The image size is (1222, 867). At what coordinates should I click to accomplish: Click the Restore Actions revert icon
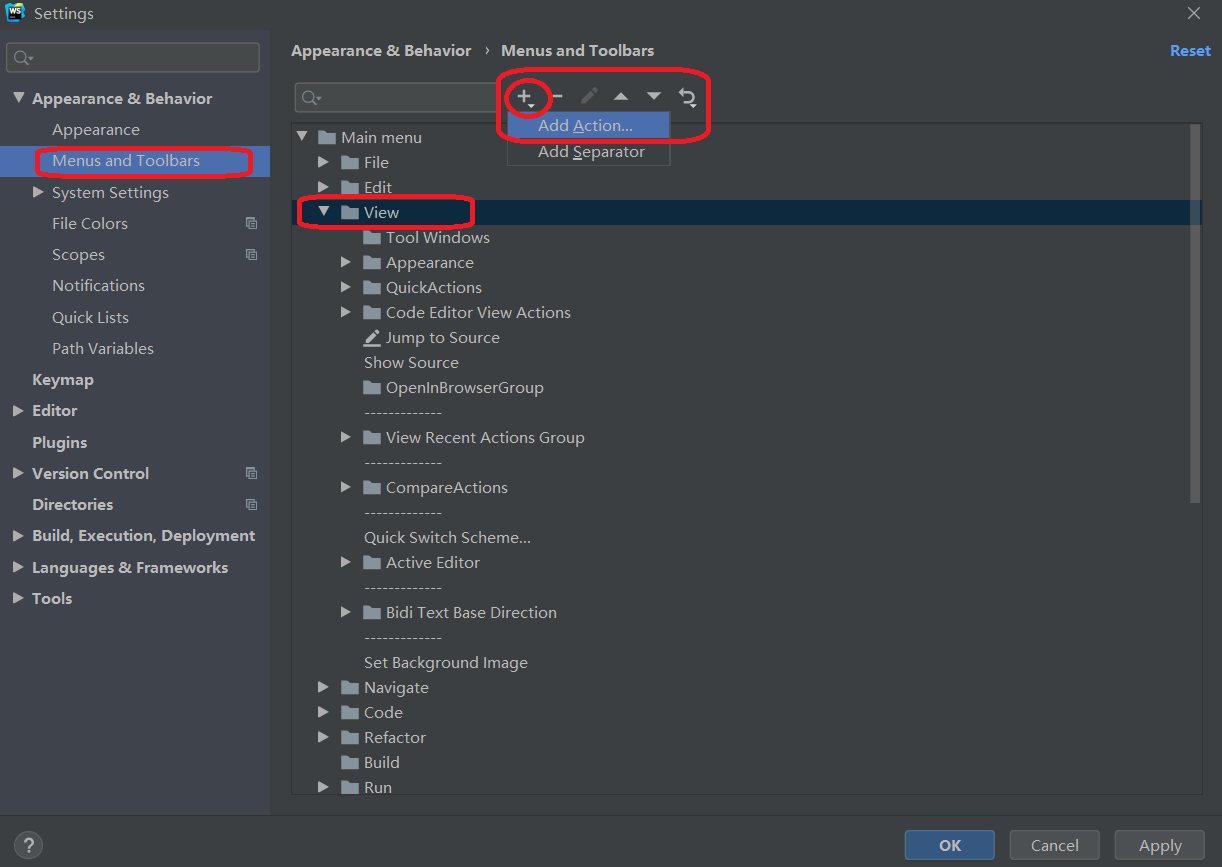(x=687, y=96)
